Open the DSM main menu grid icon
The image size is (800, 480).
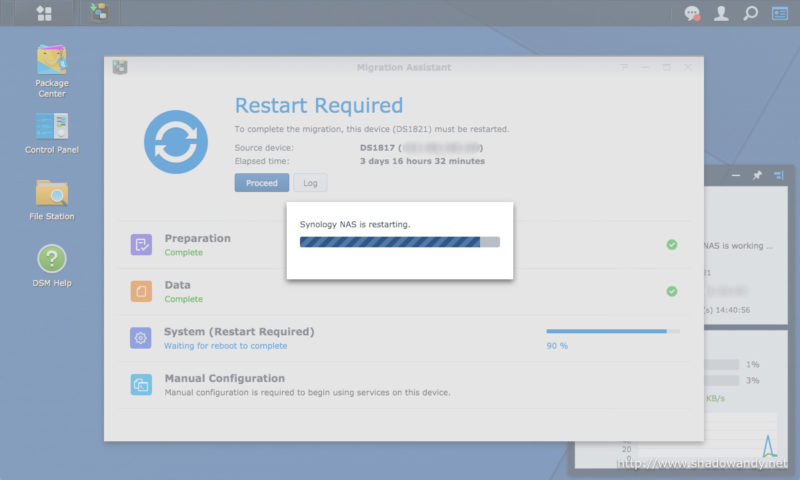pos(44,13)
